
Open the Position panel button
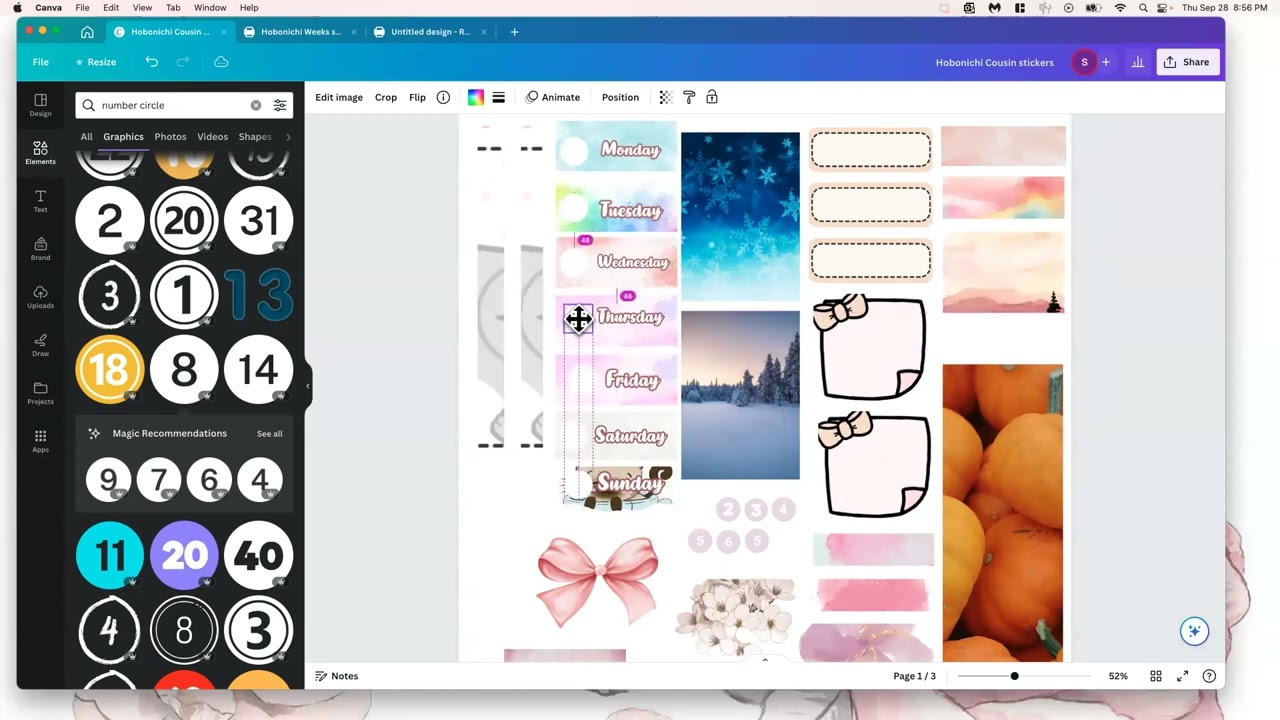pos(620,97)
